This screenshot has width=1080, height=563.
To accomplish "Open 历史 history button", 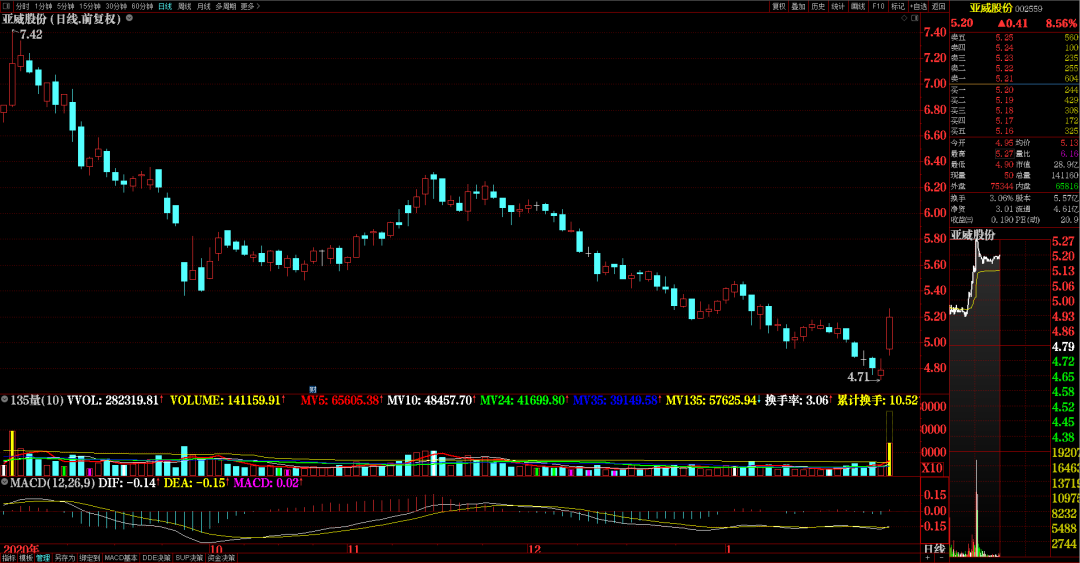I will click(818, 6).
